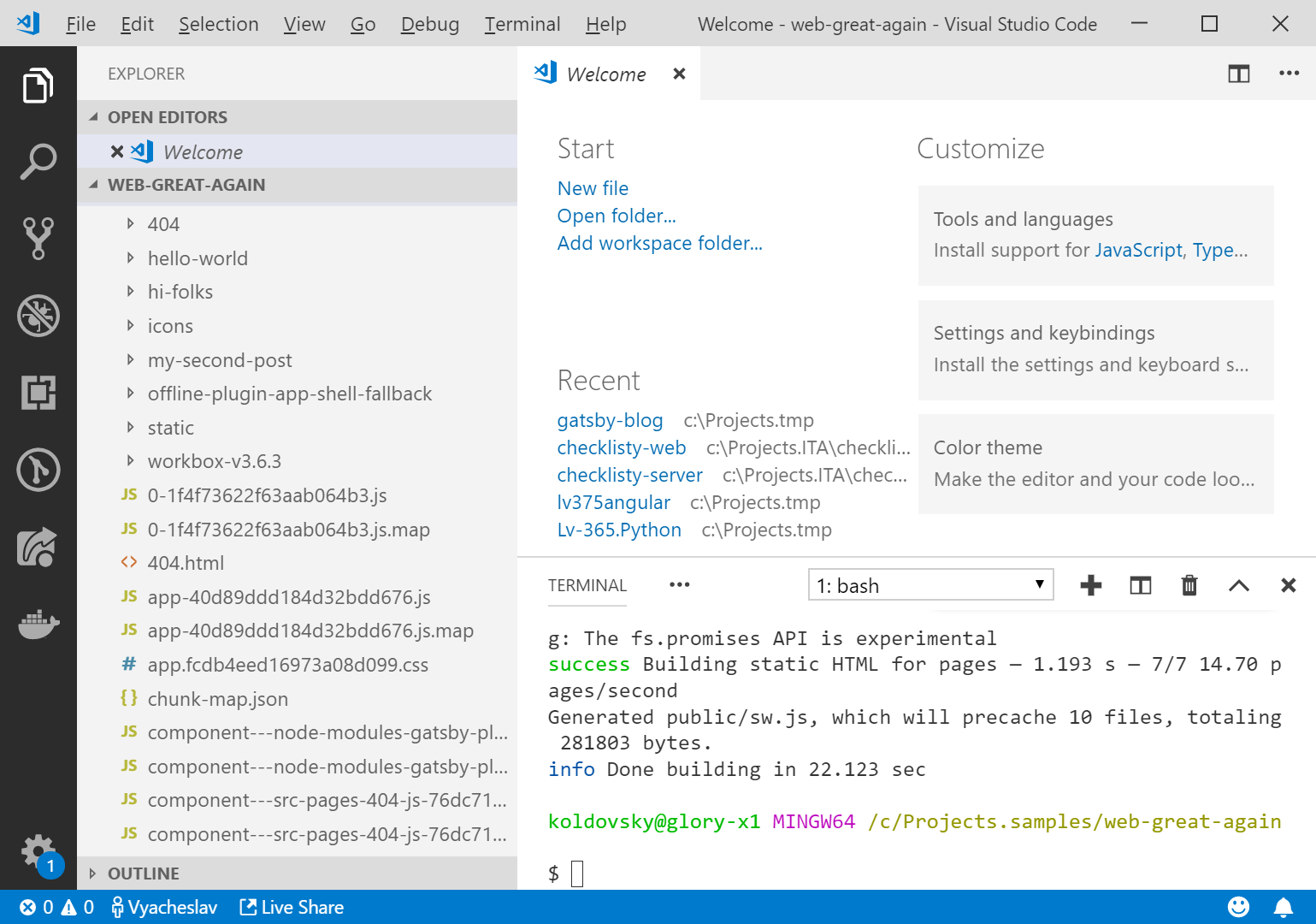This screenshot has height=924, width=1316.
Task: Click the errors count in status bar
Action: pos(37,907)
